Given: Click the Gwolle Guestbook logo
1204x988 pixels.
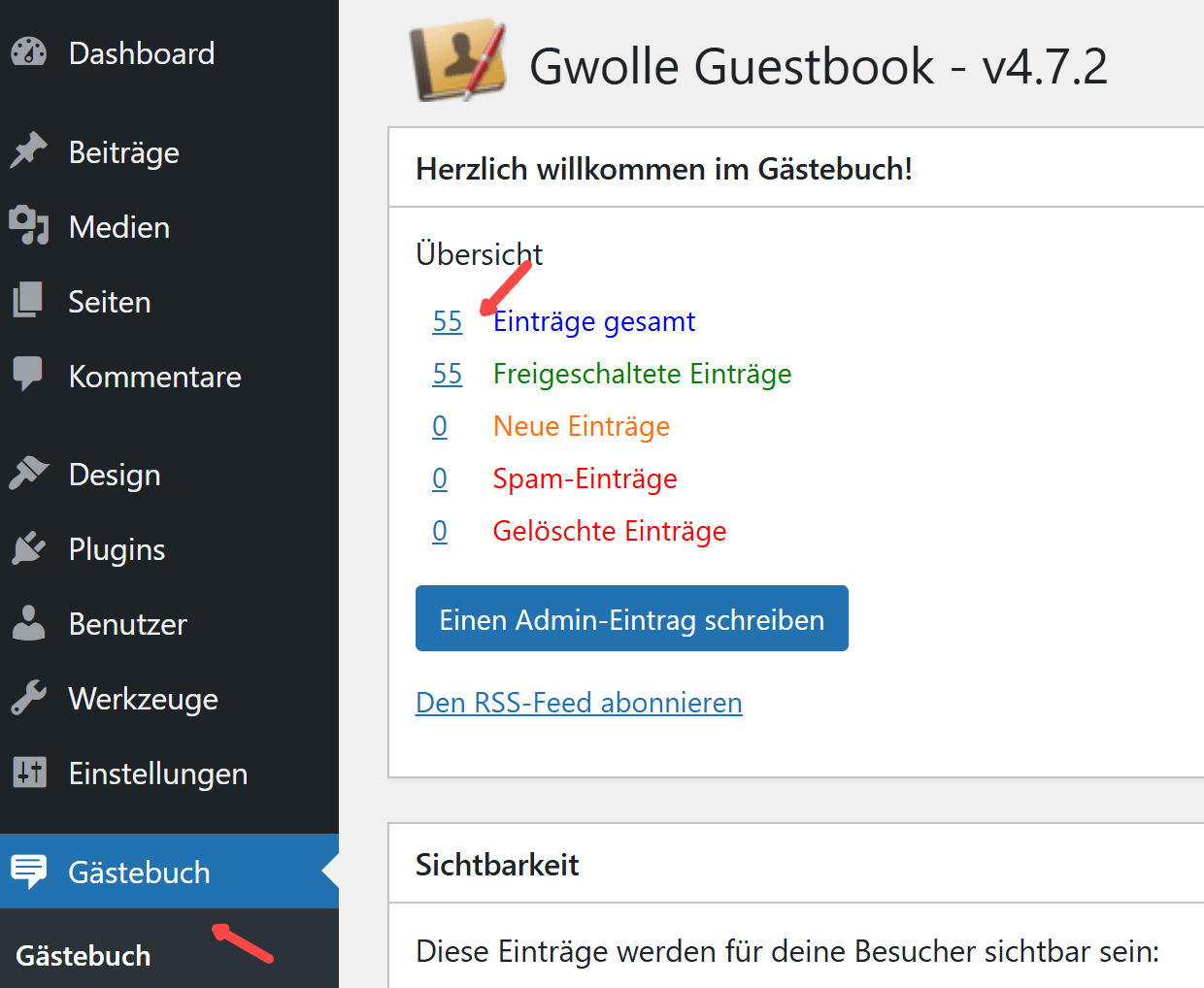Looking at the screenshot, I should coord(459,62).
